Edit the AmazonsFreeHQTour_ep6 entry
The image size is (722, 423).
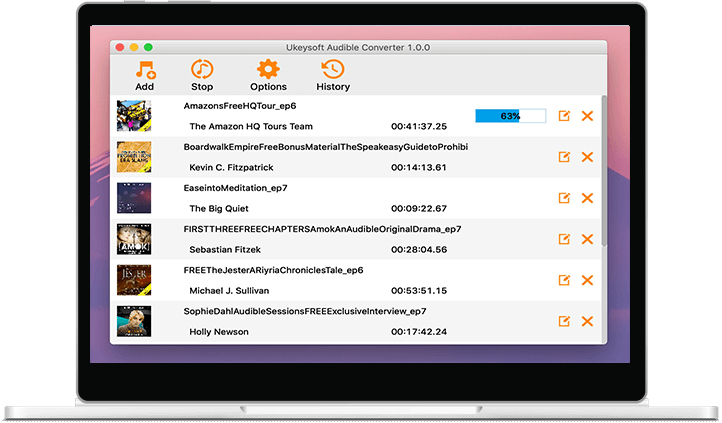pos(564,116)
